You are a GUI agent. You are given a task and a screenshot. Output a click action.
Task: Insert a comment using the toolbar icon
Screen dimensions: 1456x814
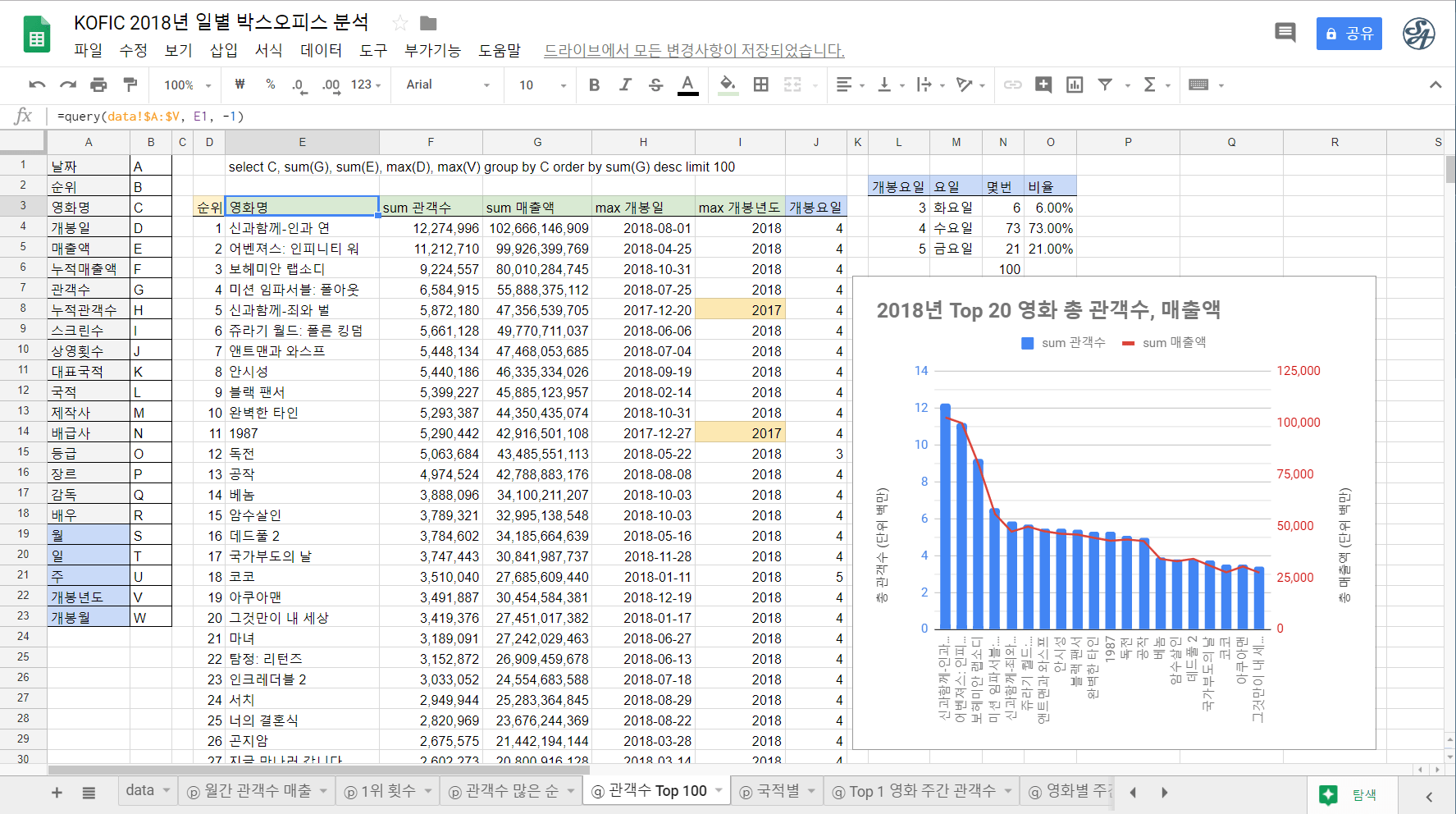tap(1043, 85)
